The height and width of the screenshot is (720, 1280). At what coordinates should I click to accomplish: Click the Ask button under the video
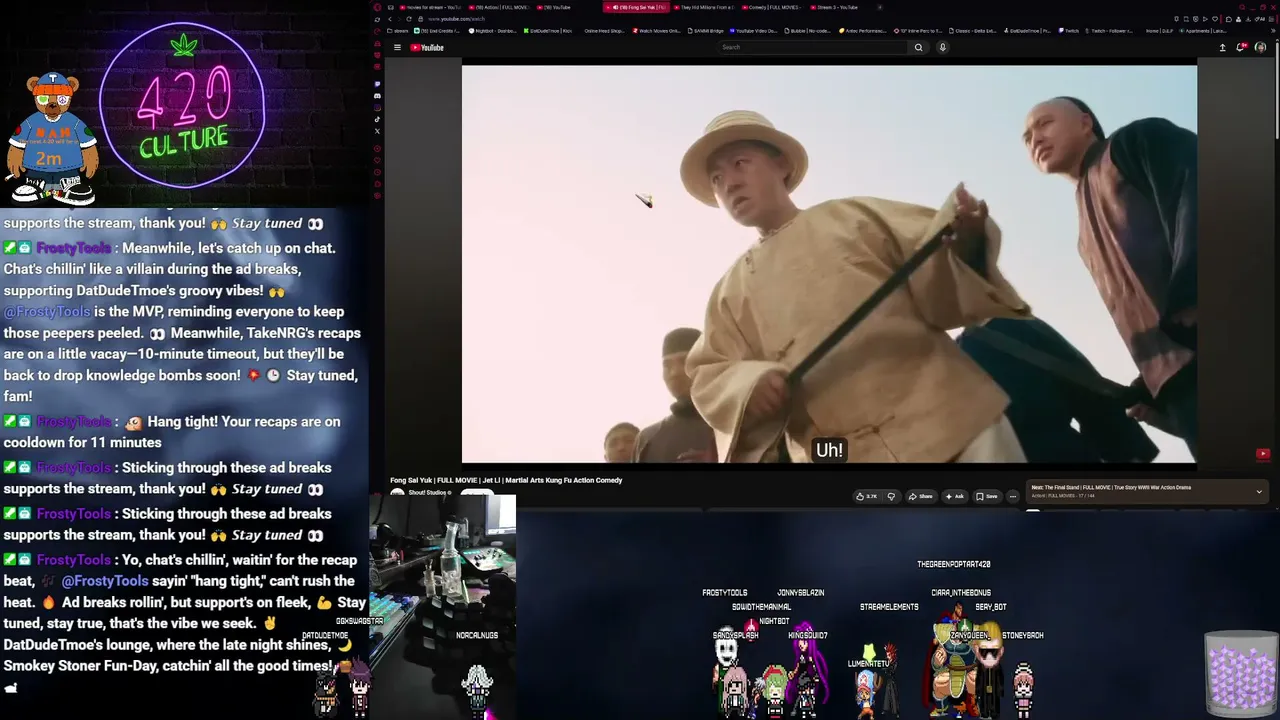pos(955,496)
